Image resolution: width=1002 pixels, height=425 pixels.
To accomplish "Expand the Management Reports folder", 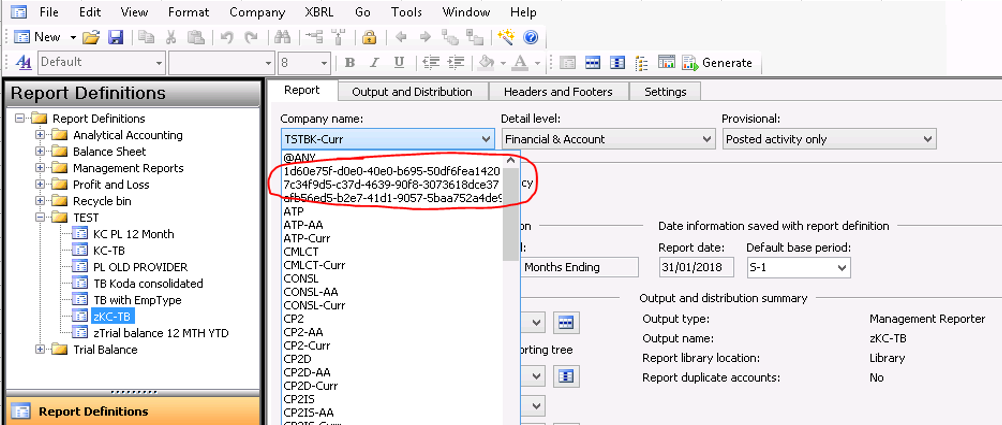I will [40, 169].
